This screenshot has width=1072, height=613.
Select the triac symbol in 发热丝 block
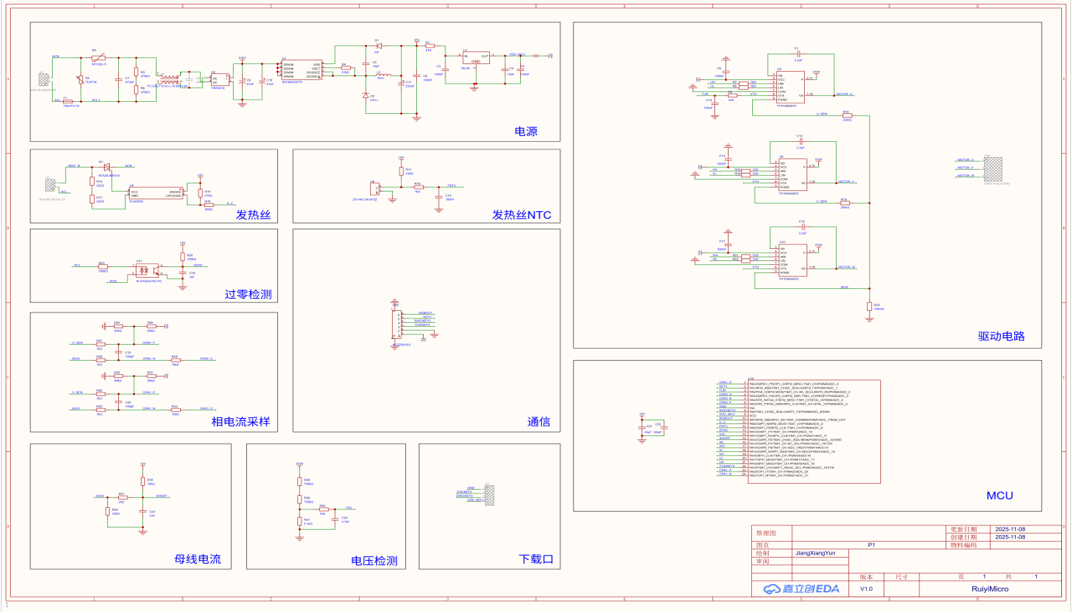[x=106, y=167]
